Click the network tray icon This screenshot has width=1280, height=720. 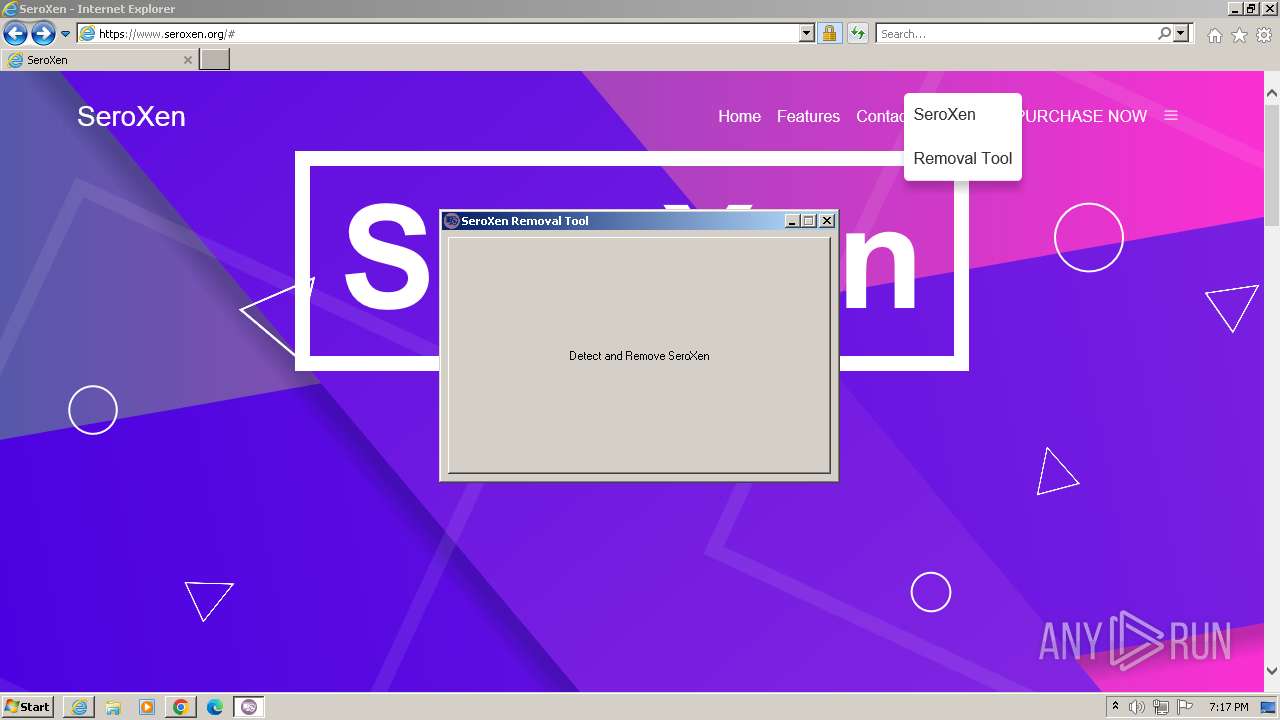pyautogui.click(x=1161, y=707)
